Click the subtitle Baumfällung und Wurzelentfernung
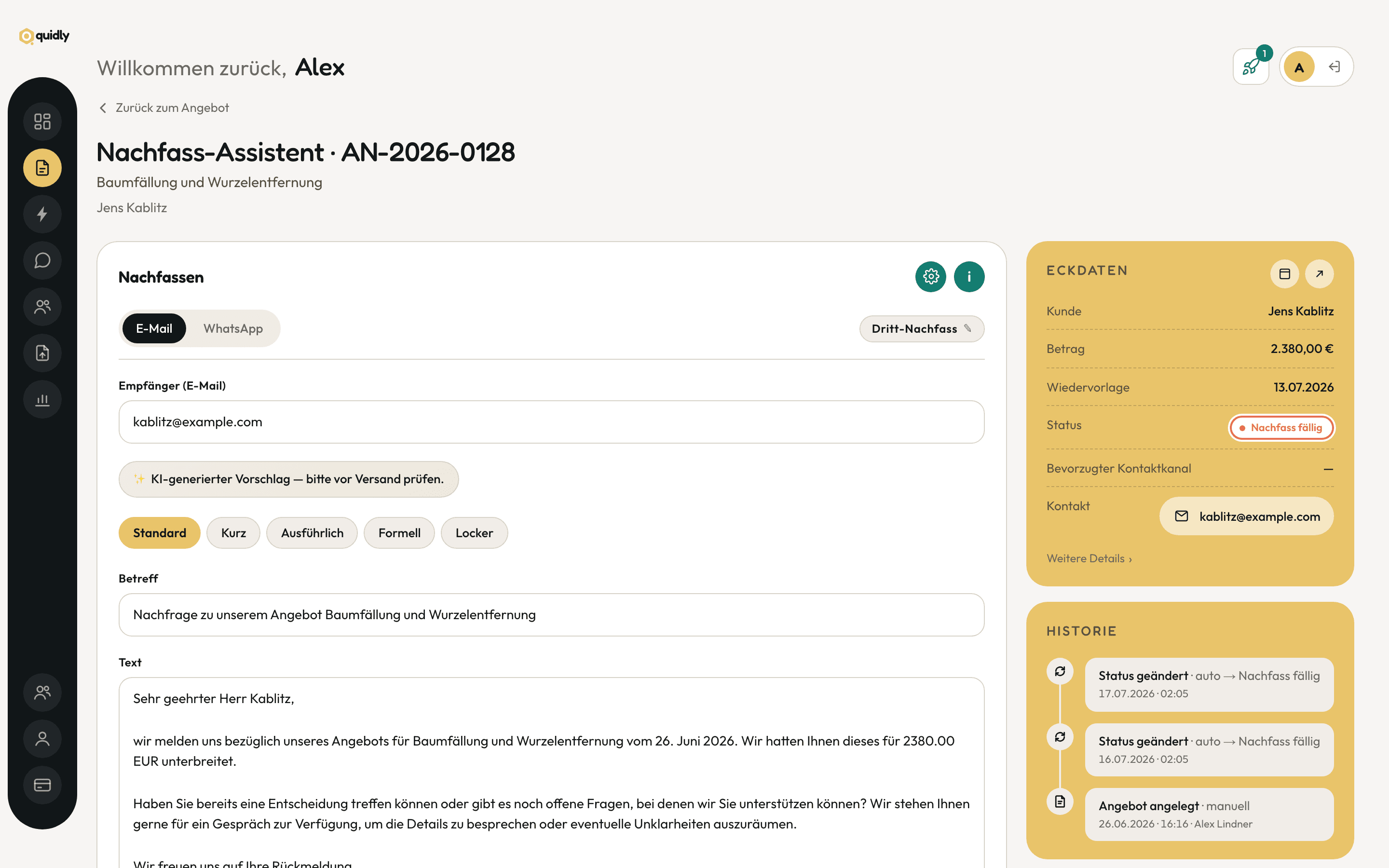This screenshot has height=868, width=1389. click(209, 183)
